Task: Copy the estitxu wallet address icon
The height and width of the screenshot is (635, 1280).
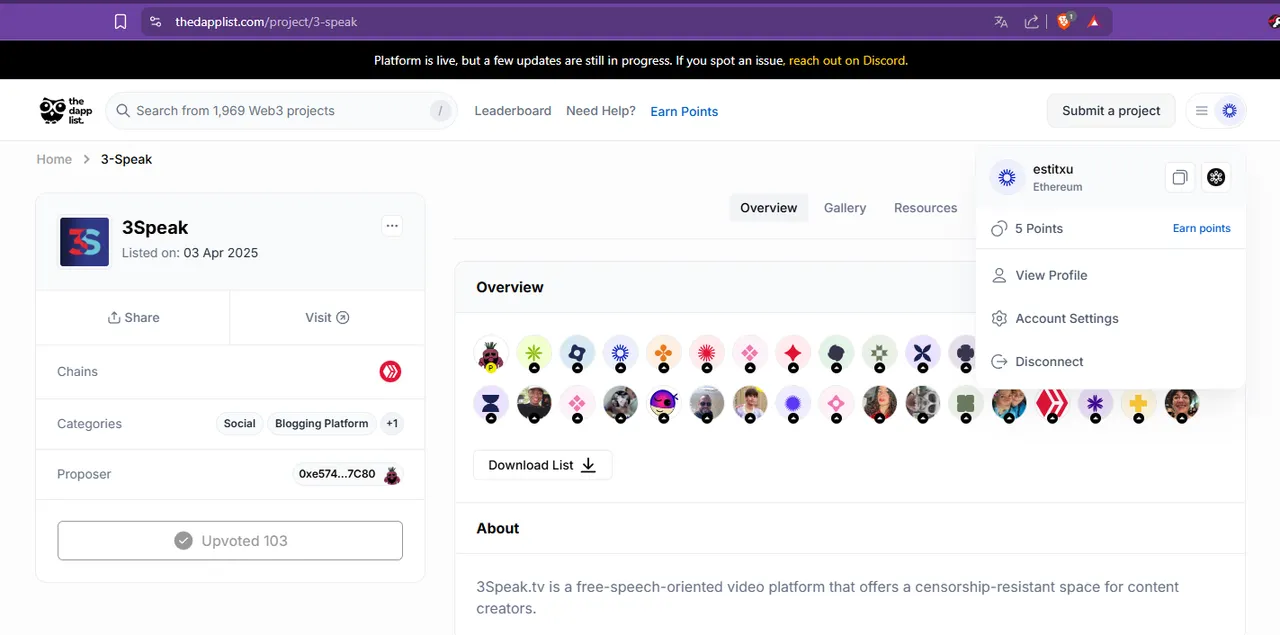Action: click(x=1180, y=177)
